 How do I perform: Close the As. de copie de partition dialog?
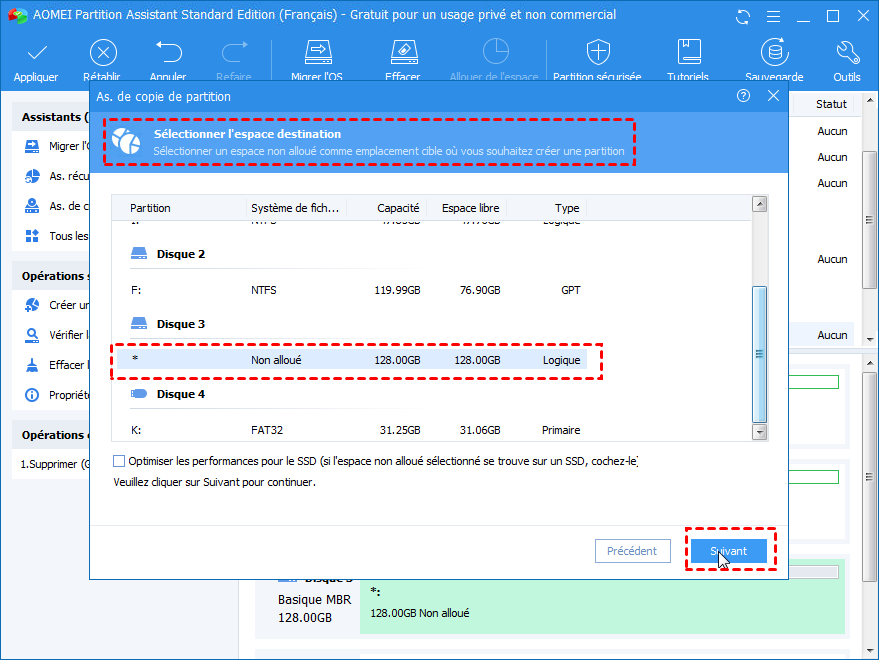(773, 96)
